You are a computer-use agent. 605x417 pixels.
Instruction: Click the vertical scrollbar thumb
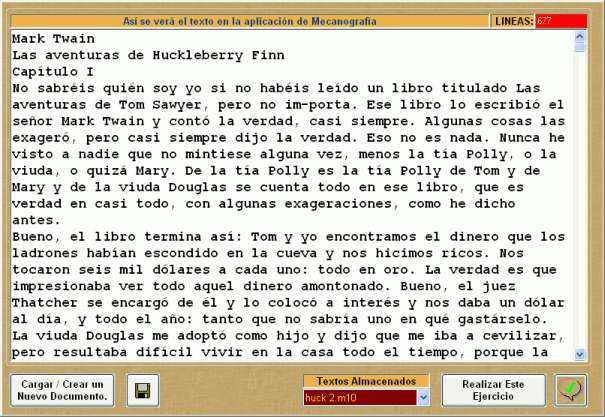click(580, 47)
